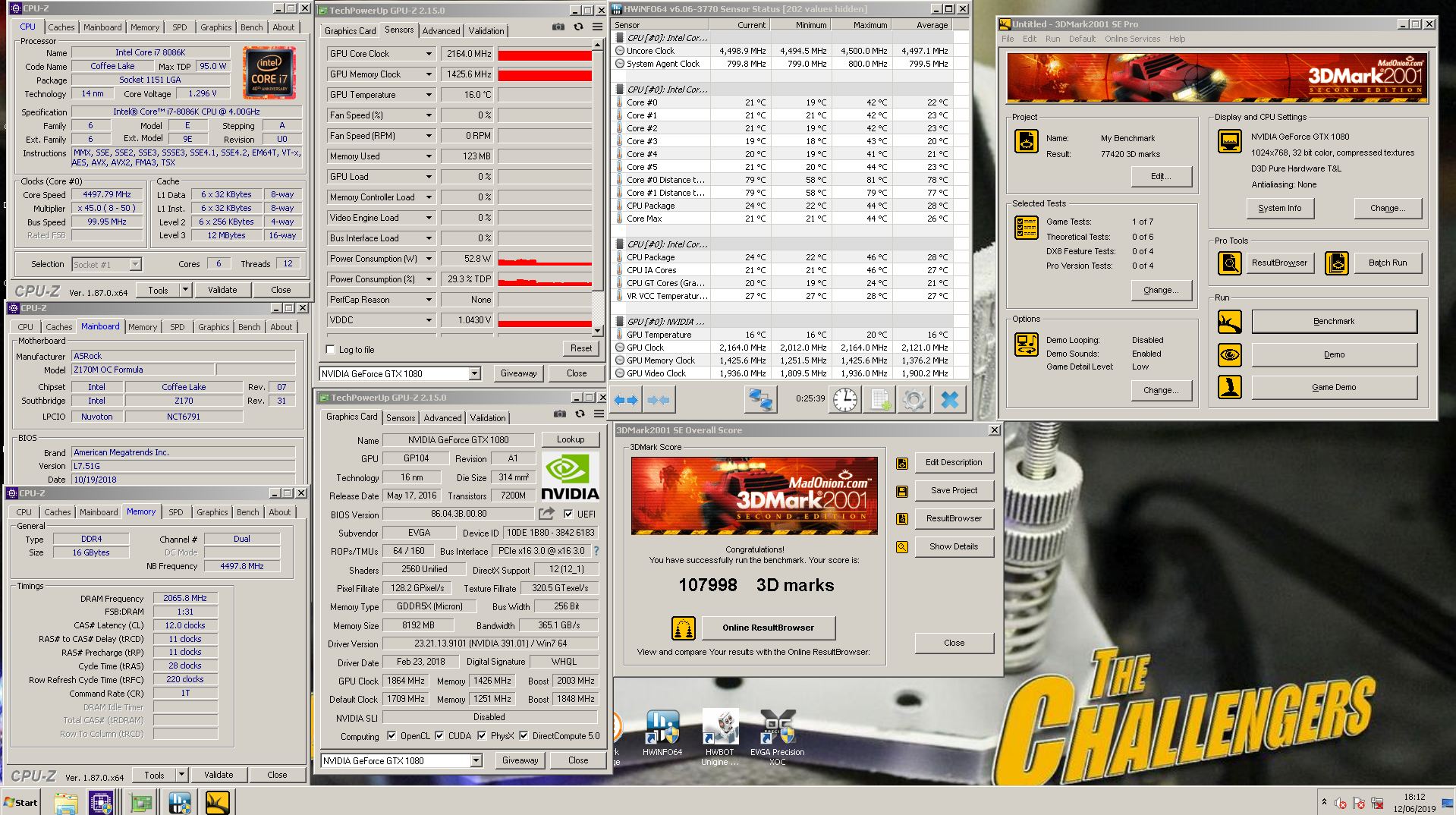Click the 3DMark Project name icon
1456x815 pixels.
click(1027, 141)
